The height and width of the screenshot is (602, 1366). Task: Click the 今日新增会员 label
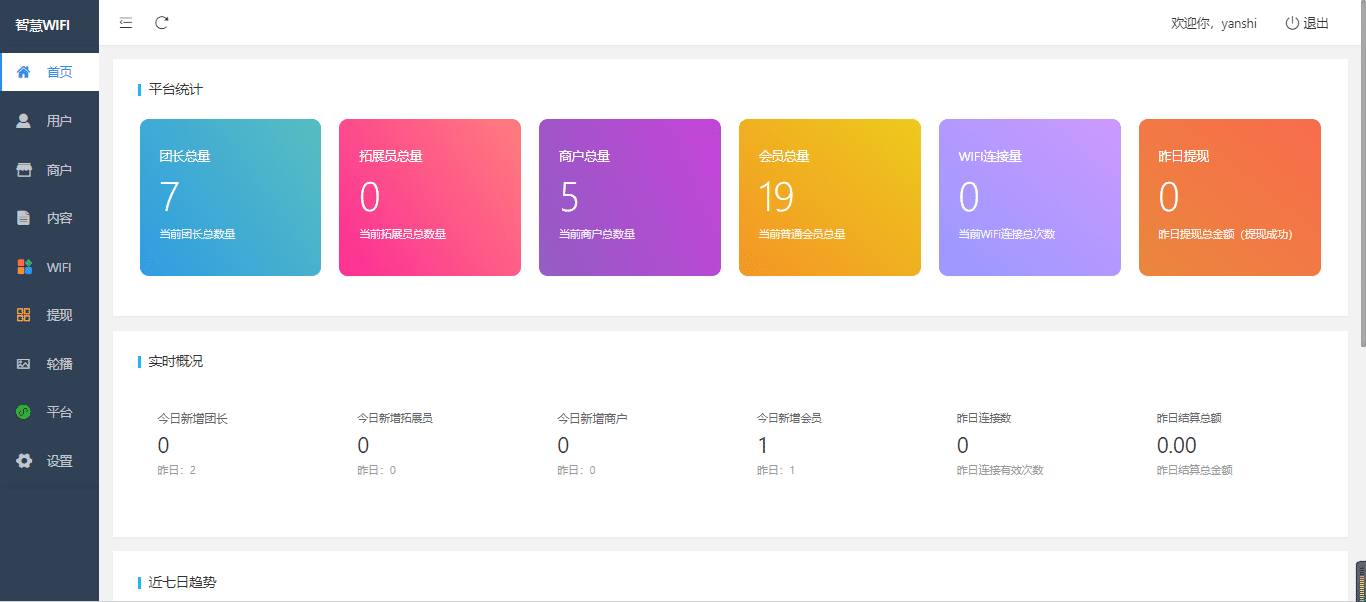[789, 418]
